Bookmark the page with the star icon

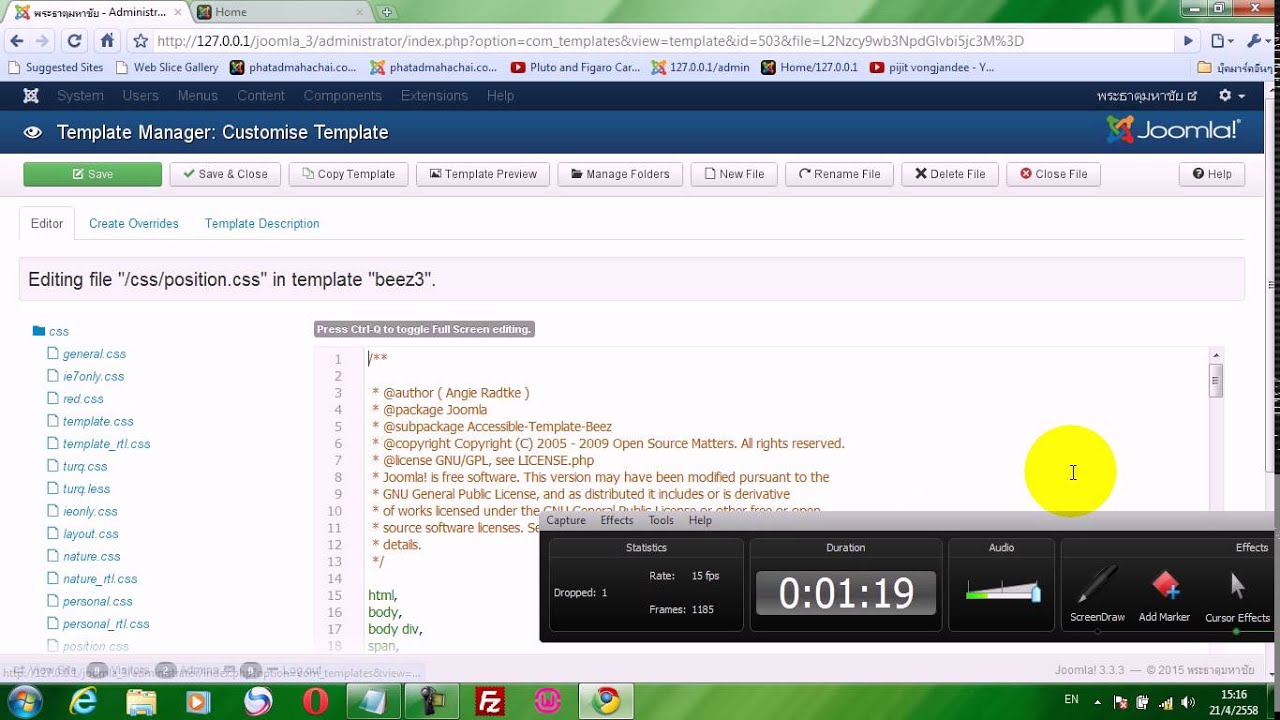(140, 41)
